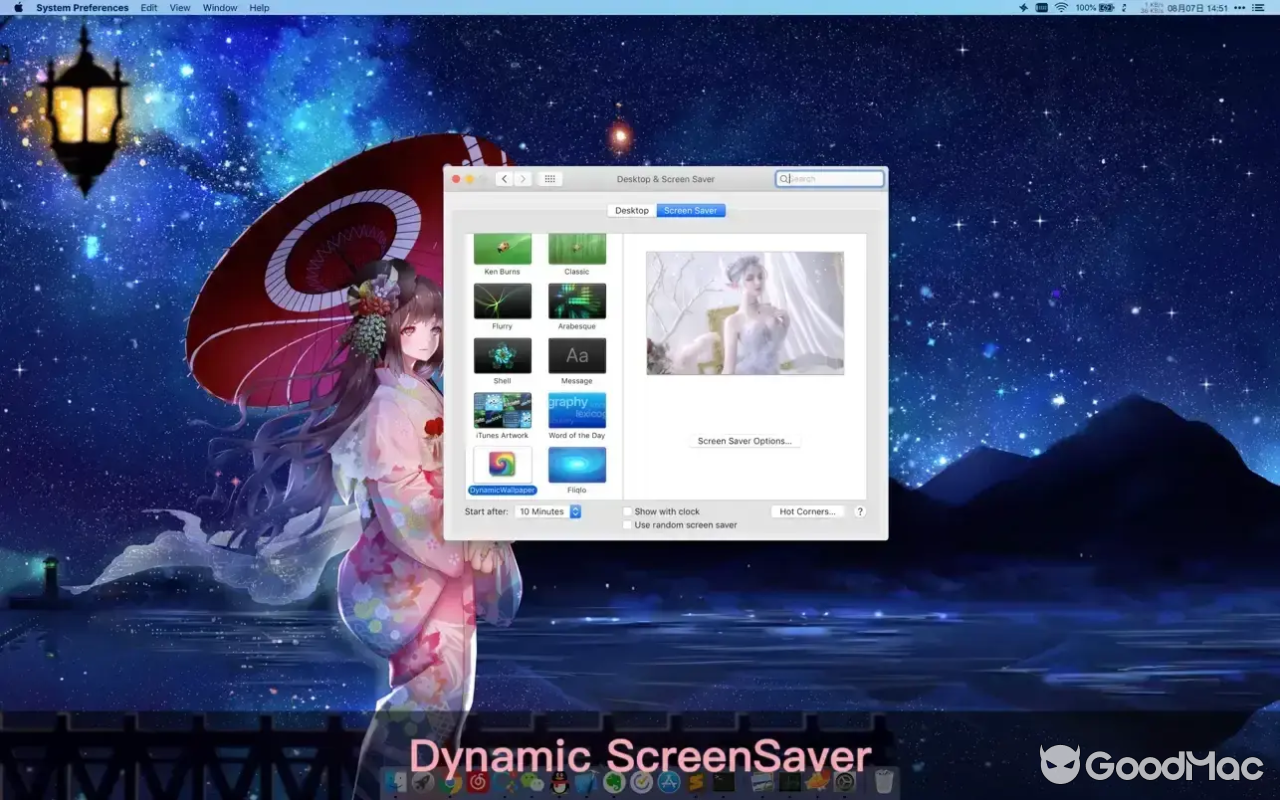Click inside the Search field

click(x=829, y=178)
